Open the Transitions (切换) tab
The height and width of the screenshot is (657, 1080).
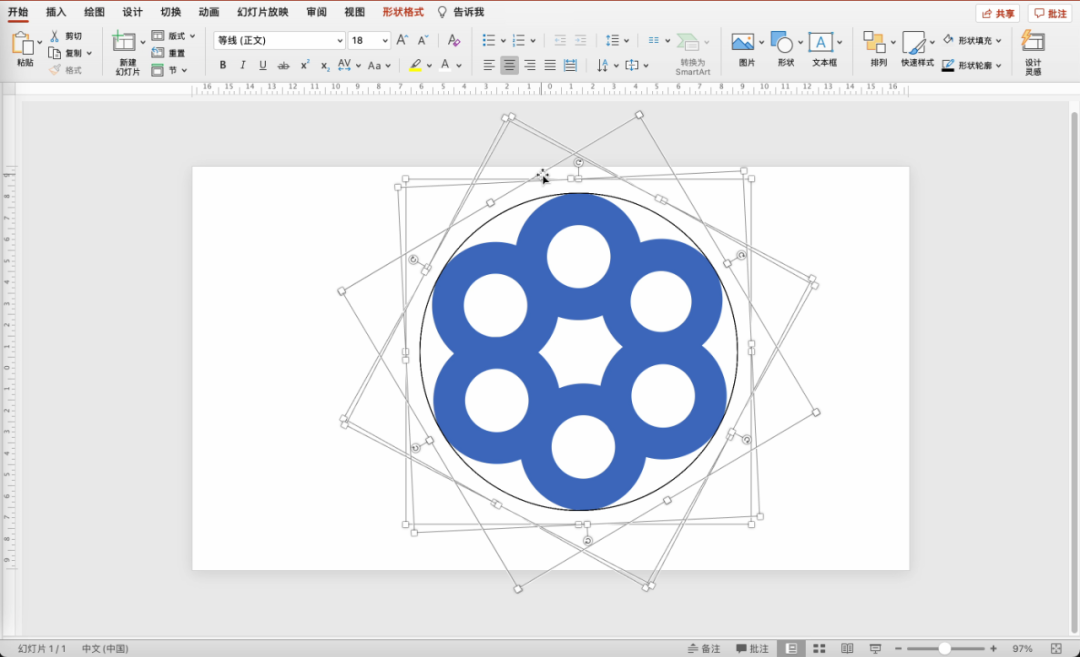coord(171,12)
